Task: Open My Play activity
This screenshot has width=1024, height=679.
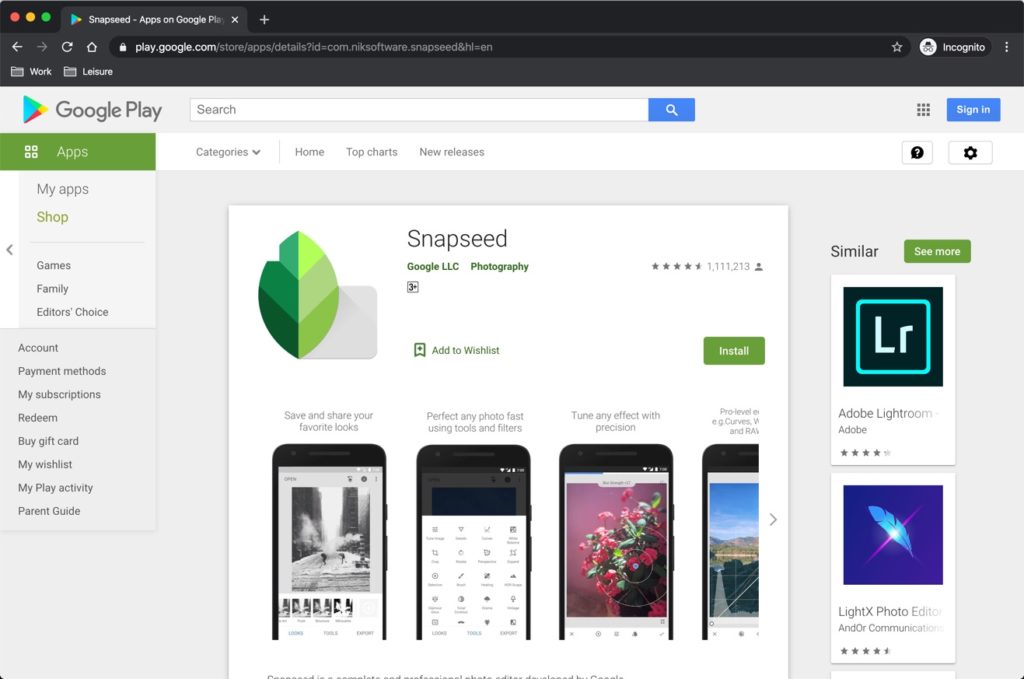Action: (x=56, y=488)
